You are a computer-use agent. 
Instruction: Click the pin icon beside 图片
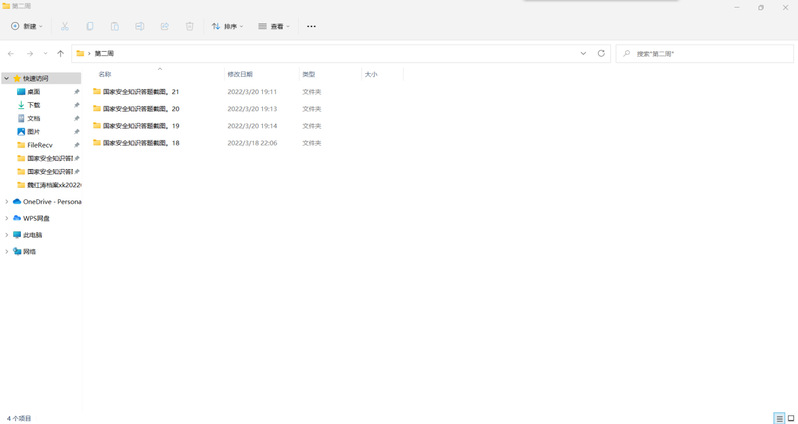coord(77,131)
